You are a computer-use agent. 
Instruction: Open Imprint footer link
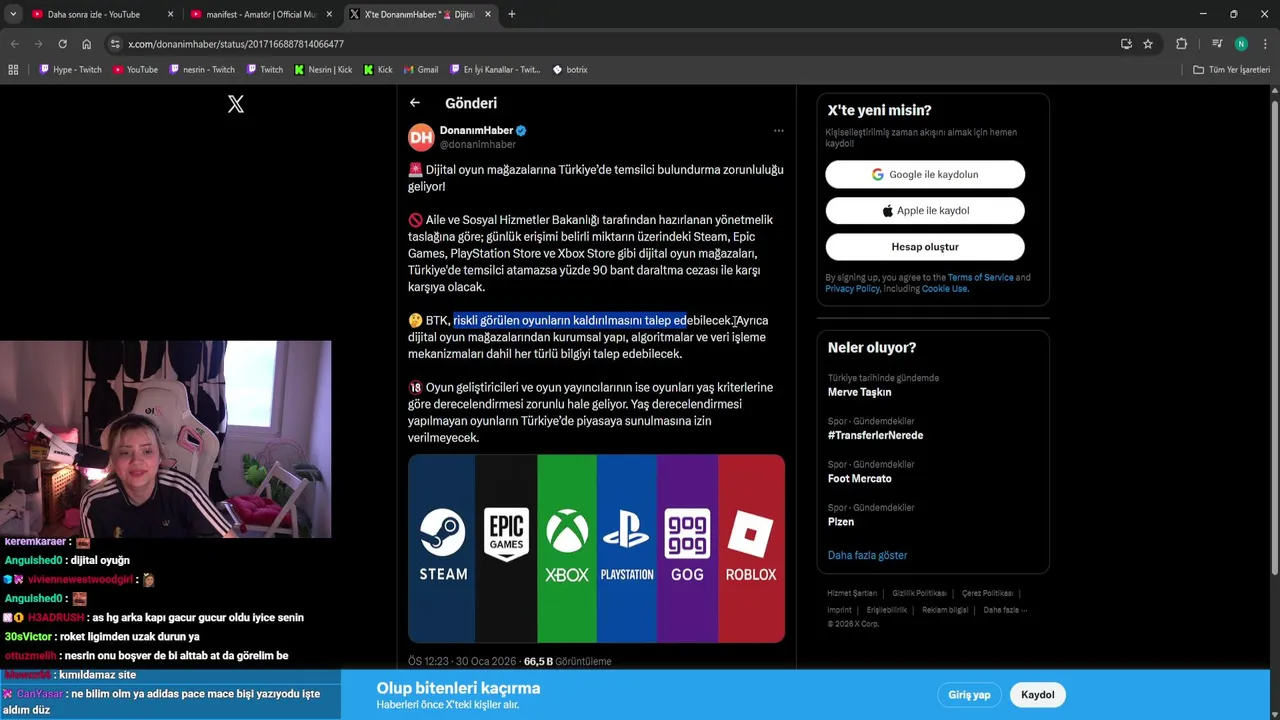pos(839,609)
